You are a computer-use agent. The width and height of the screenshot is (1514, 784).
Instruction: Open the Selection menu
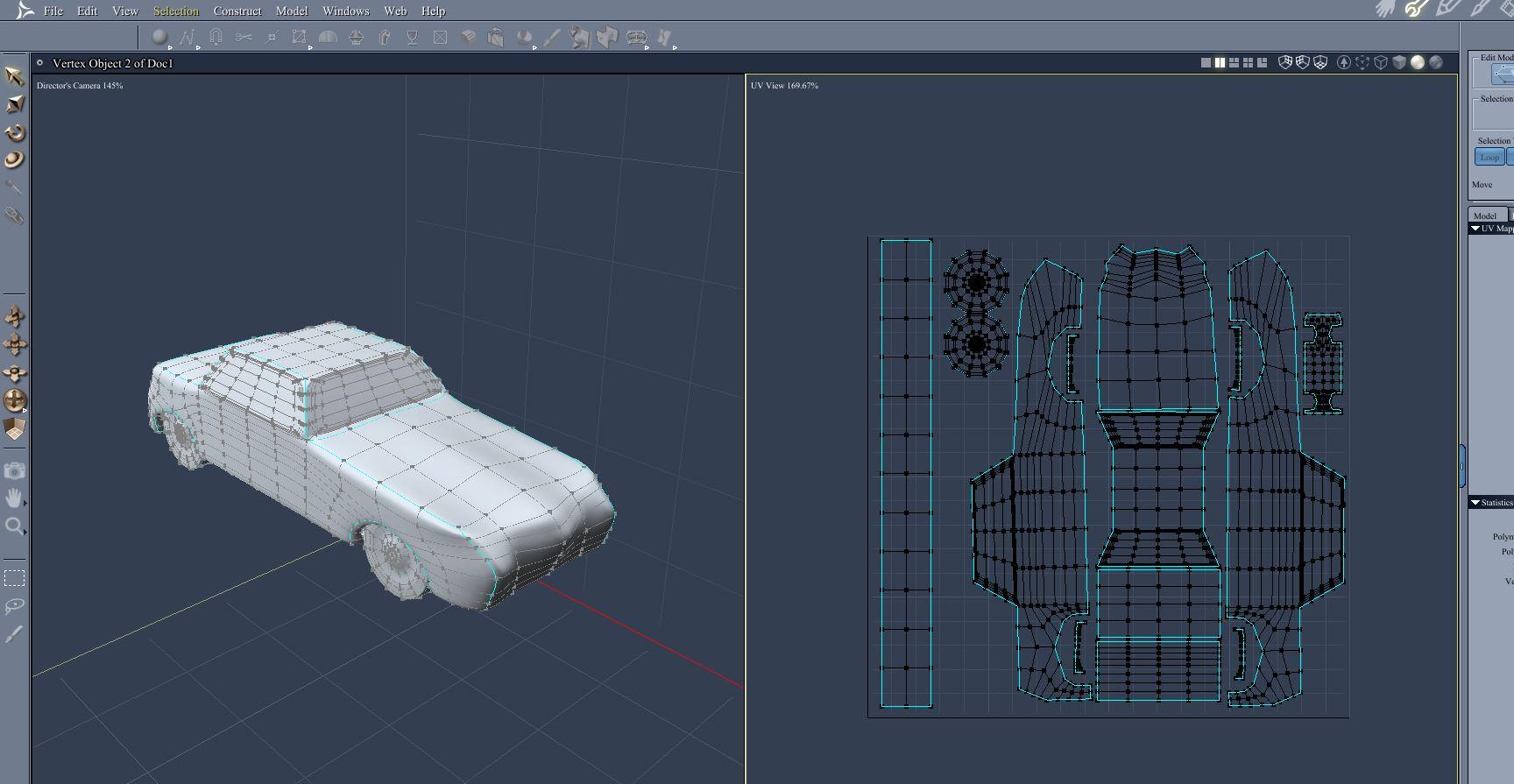176,11
